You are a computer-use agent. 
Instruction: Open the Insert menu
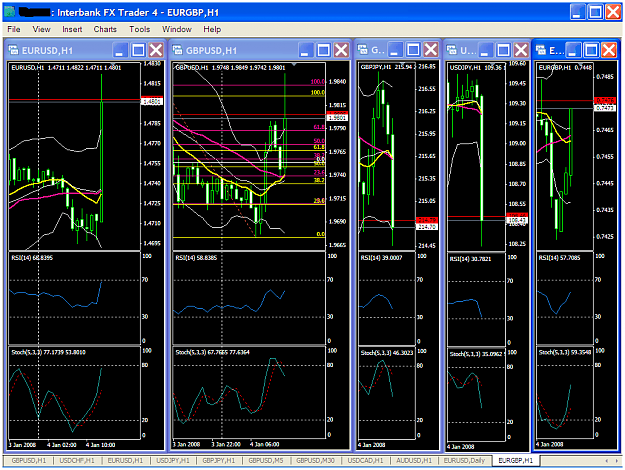point(72,29)
